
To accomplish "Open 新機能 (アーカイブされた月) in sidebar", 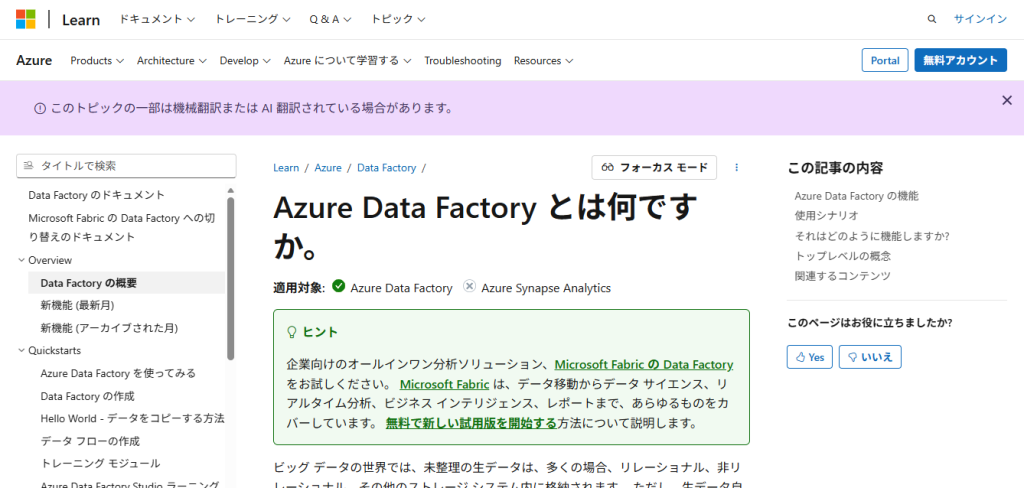I will click(109, 327).
